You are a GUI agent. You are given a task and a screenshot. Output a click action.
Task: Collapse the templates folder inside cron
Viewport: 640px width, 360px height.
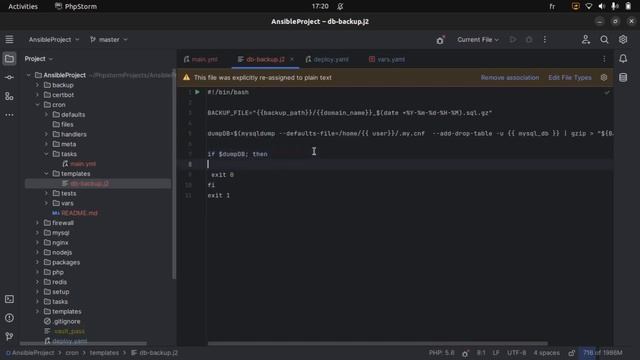(47, 173)
